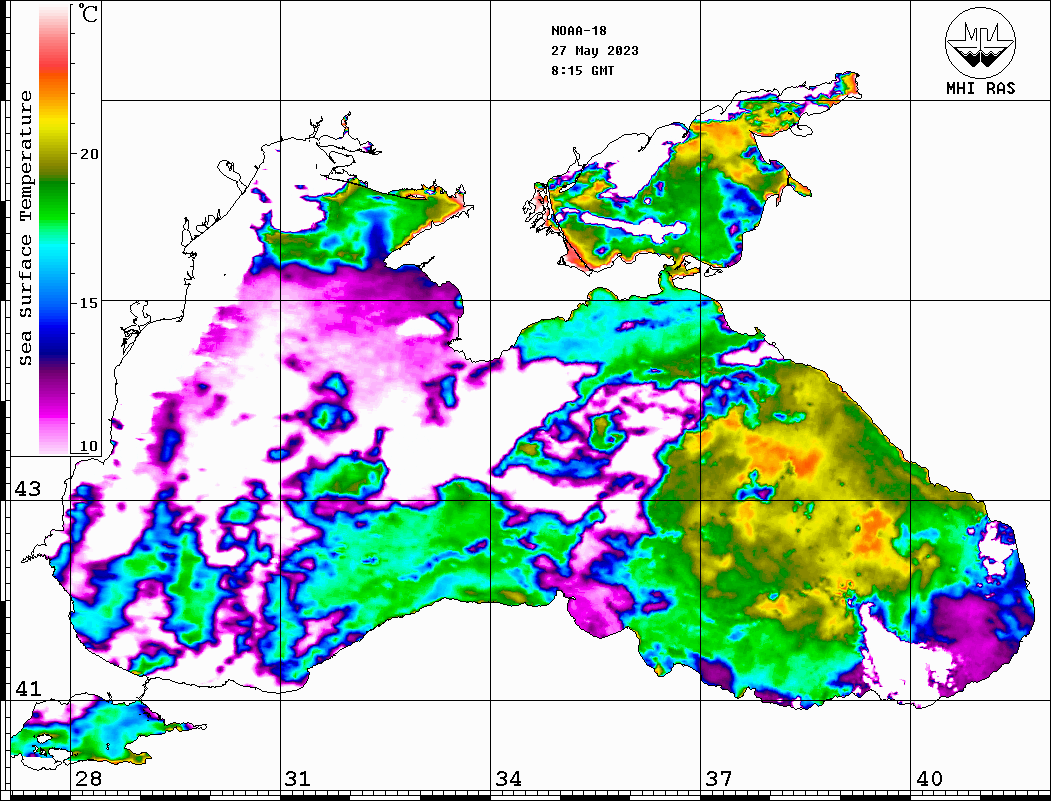The height and width of the screenshot is (801, 1051).
Task: Select the 'NOAA-18' satellite label
Action: [578, 31]
